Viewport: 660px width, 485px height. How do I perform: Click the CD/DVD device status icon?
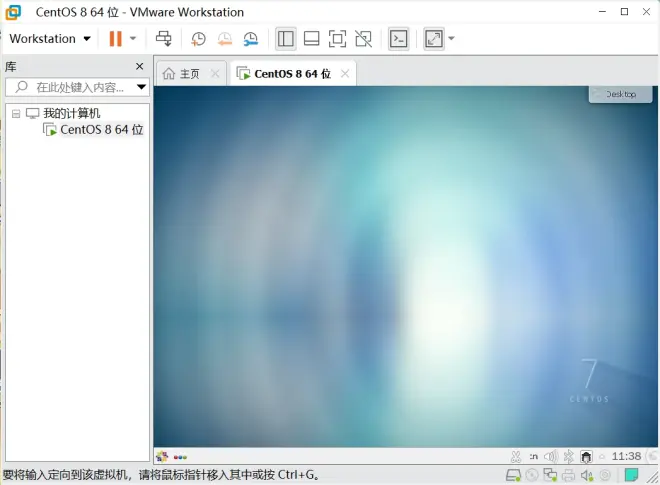pyautogui.click(x=532, y=475)
